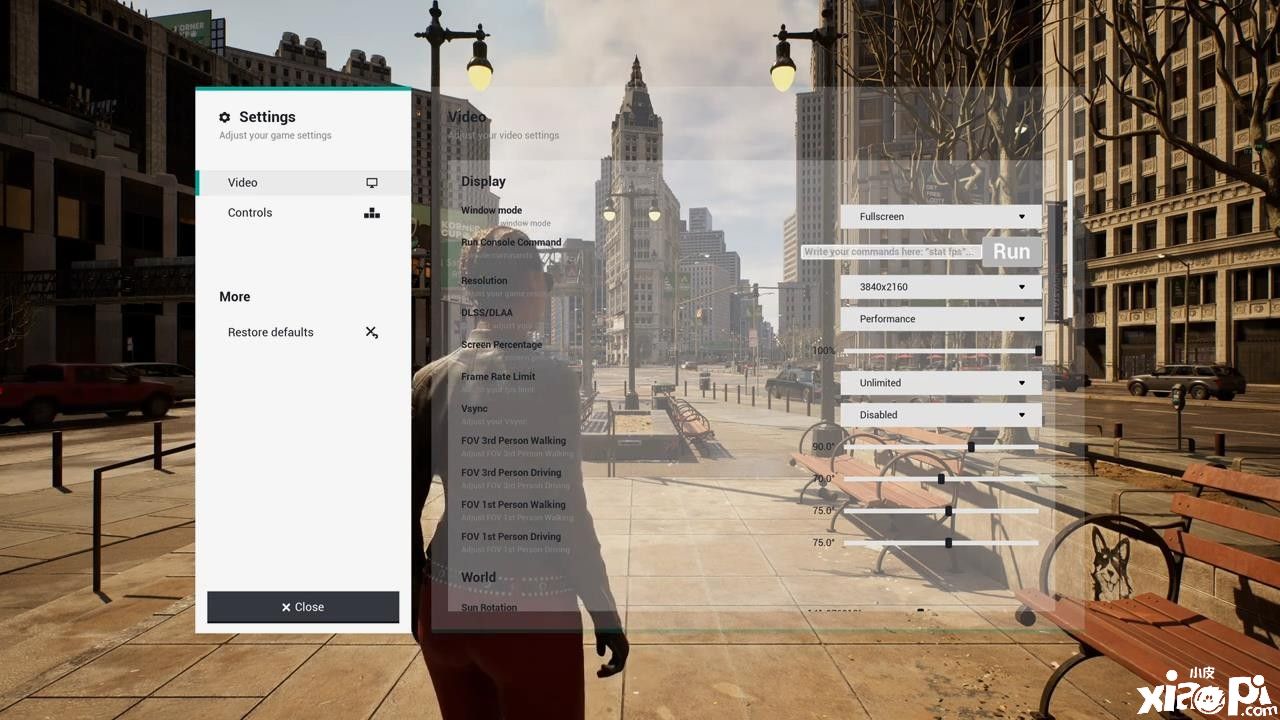Click the Restore defaults reset icon
The width and height of the screenshot is (1280, 720).
coord(372,332)
